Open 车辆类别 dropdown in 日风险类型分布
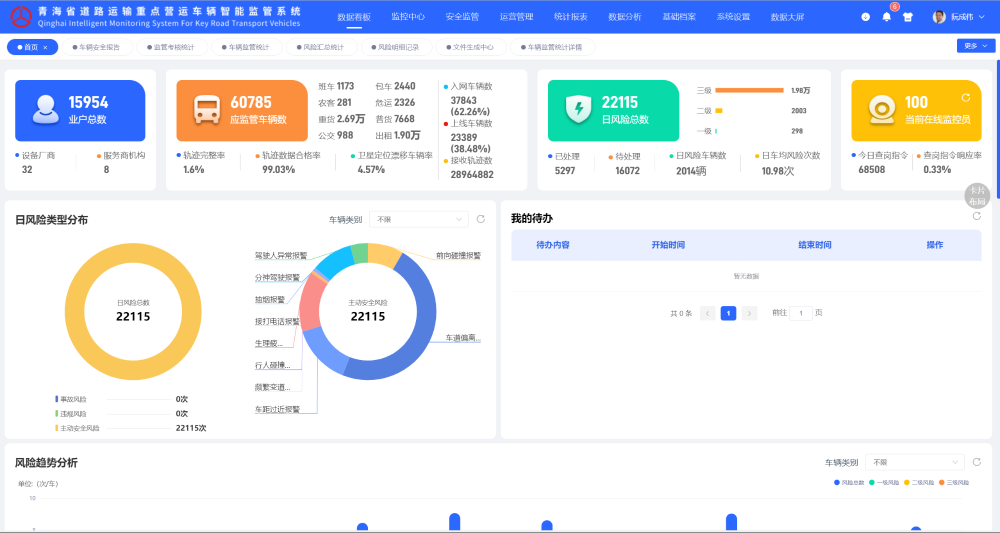1000x533 pixels. (418, 219)
